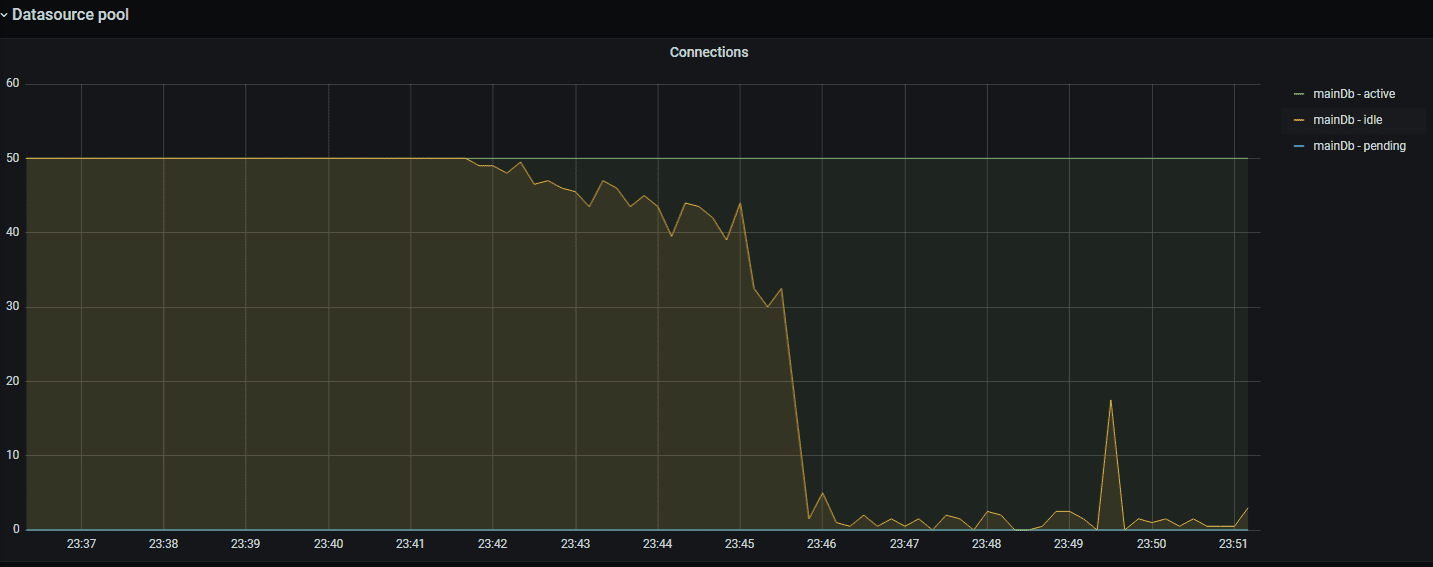Image resolution: width=1433 pixels, height=567 pixels.
Task: Click the idle spike peak after 23:49
Action: 1111,400
